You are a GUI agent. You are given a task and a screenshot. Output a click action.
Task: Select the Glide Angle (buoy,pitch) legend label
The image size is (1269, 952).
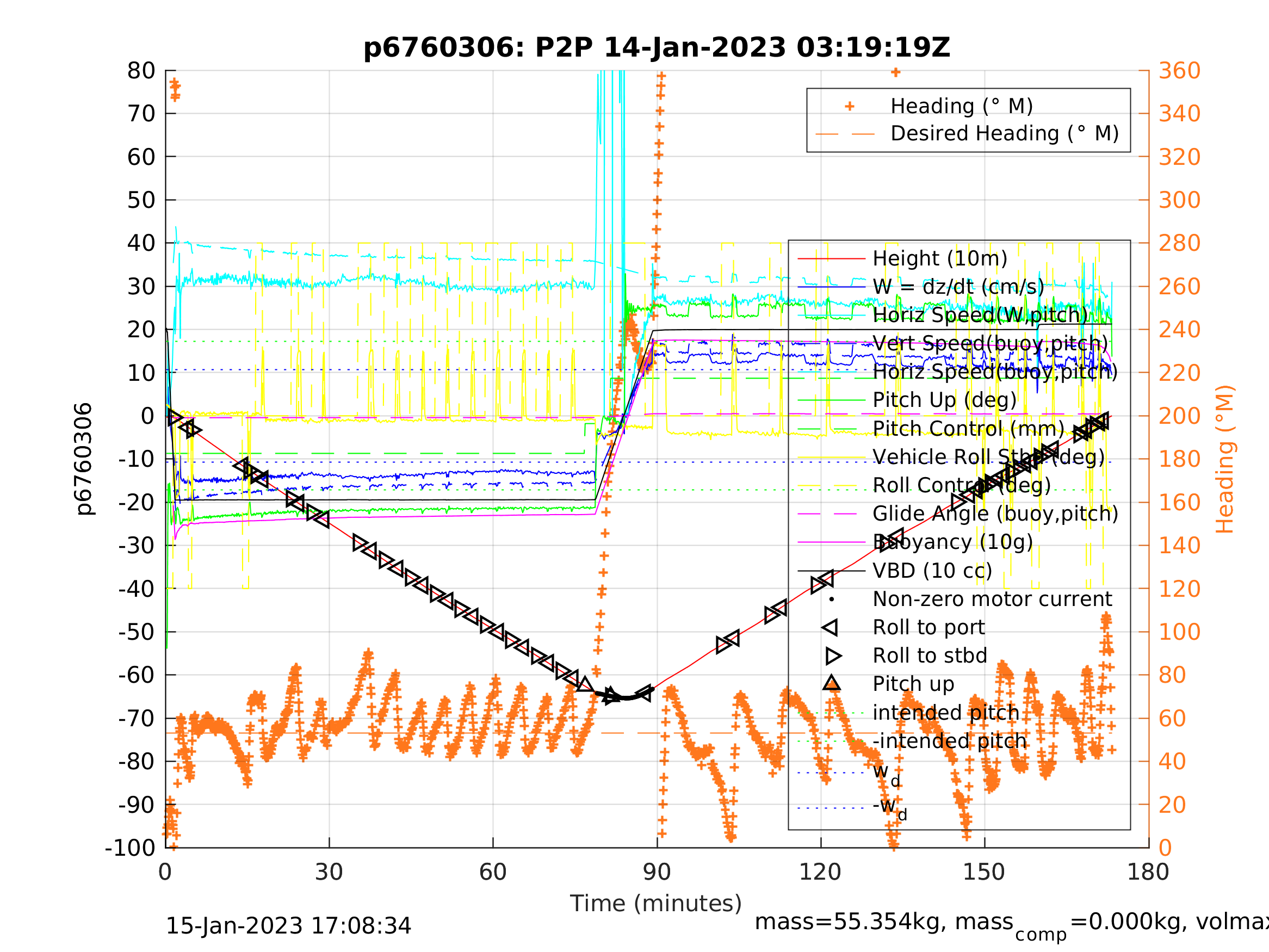pyautogui.click(x=996, y=514)
